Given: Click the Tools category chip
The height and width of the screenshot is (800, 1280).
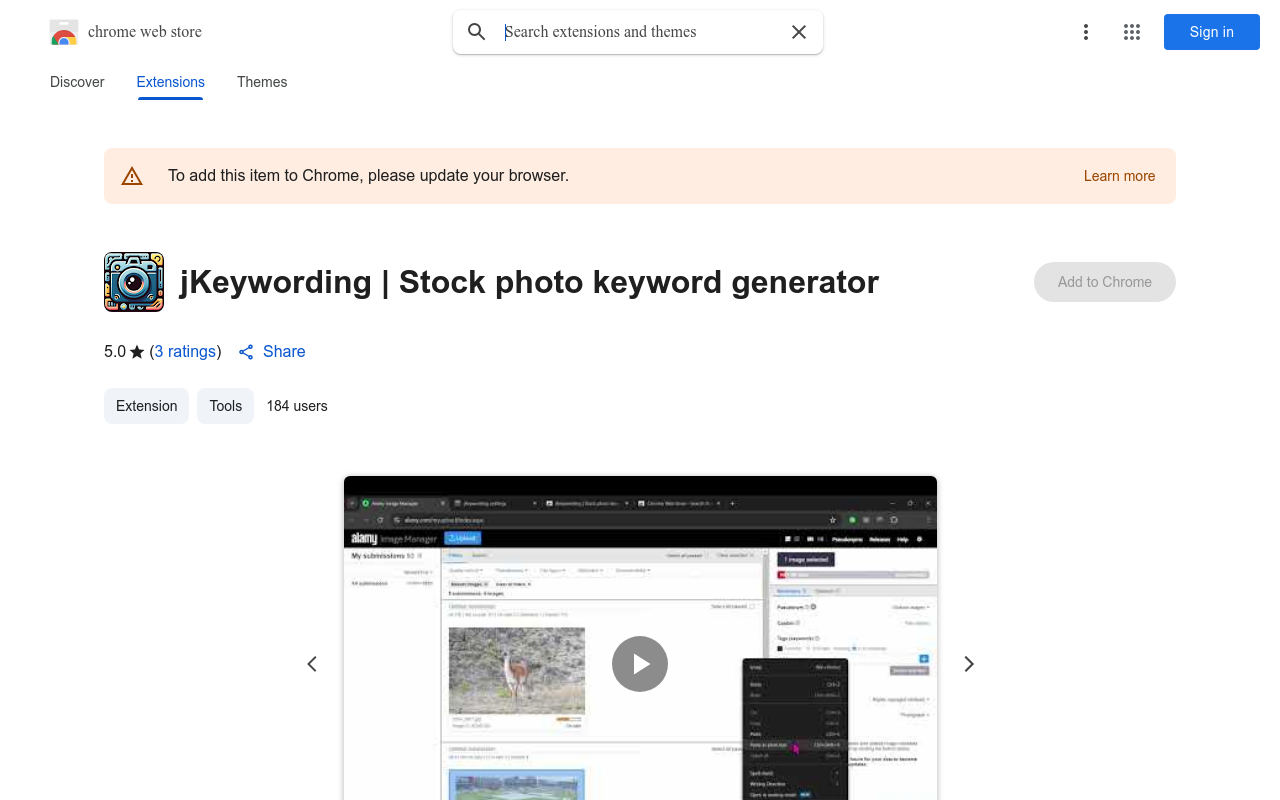Looking at the screenshot, I should pyautogui.click(x=226, y=406).
